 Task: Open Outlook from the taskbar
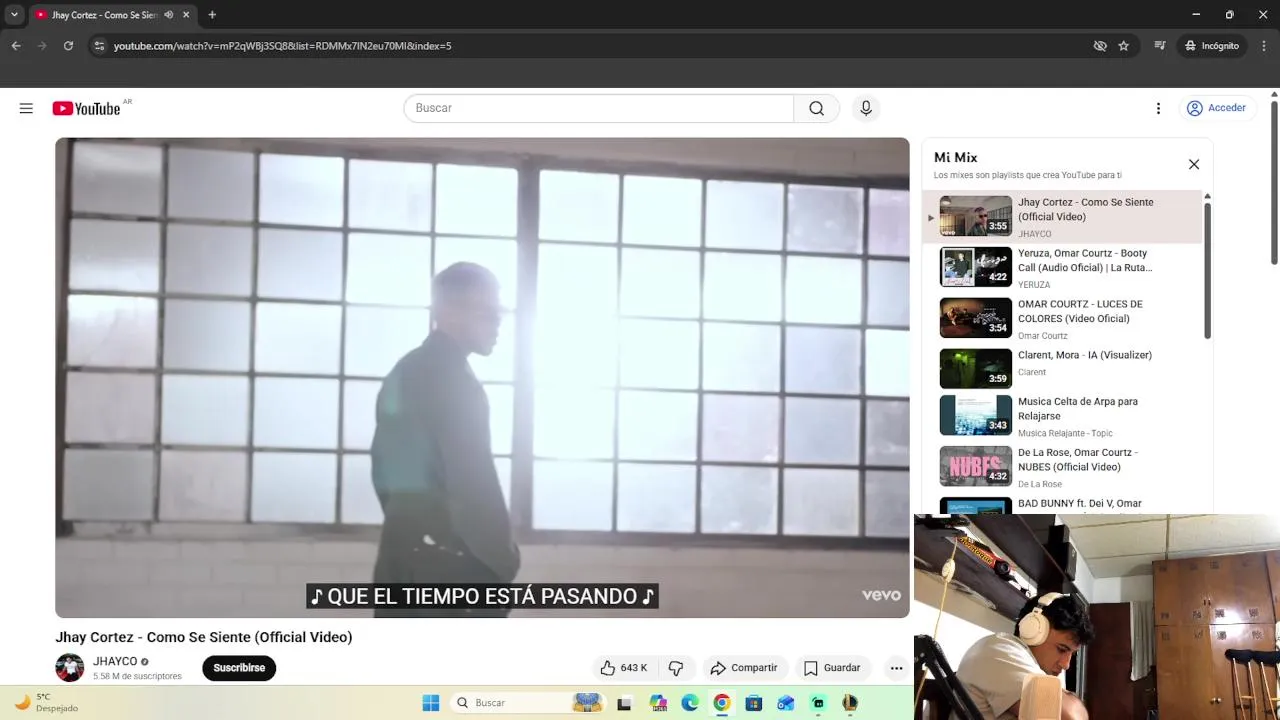pyautogui.click(x=786, y=703)
